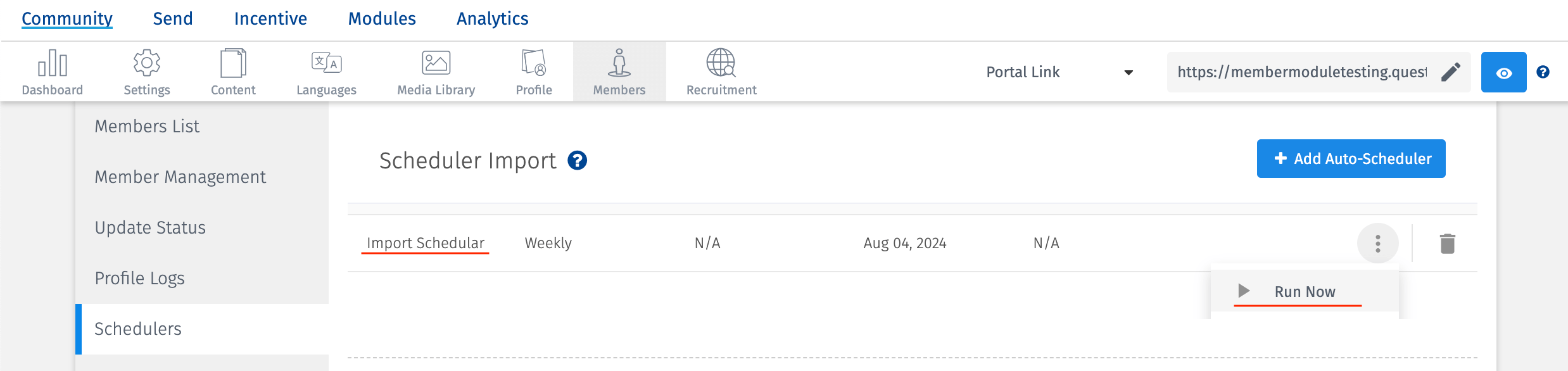
Task: Open the Content section
Action: tap(233, 70)
